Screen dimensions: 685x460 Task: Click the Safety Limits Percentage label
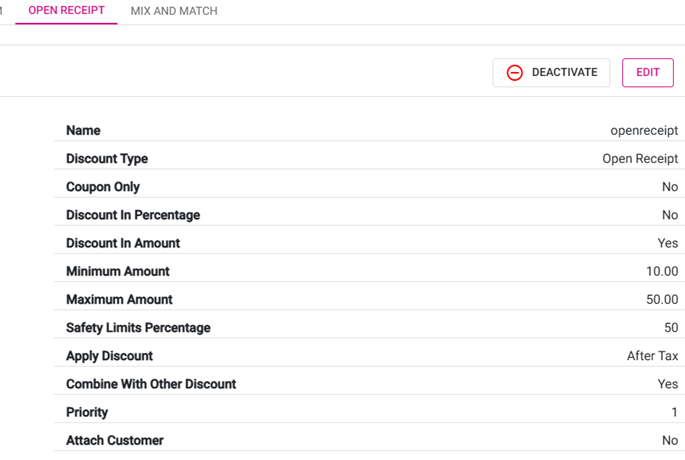pyautogui.click(x=138, y=328)
